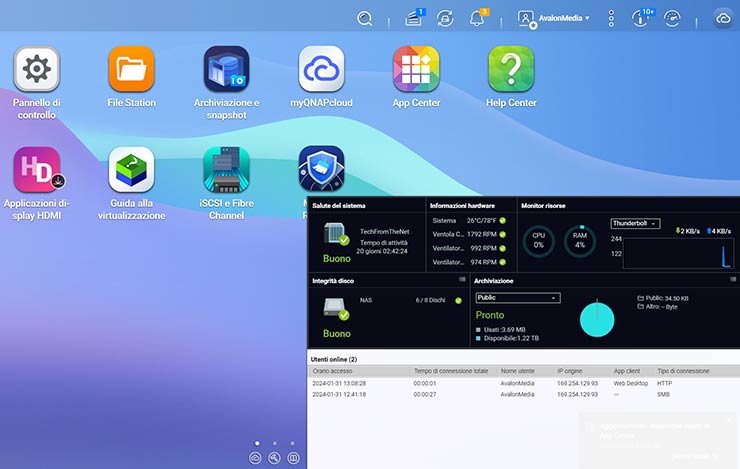740x469 pixels.
Task: Open background tasks icon with badge 1
Action: point(414,18)
